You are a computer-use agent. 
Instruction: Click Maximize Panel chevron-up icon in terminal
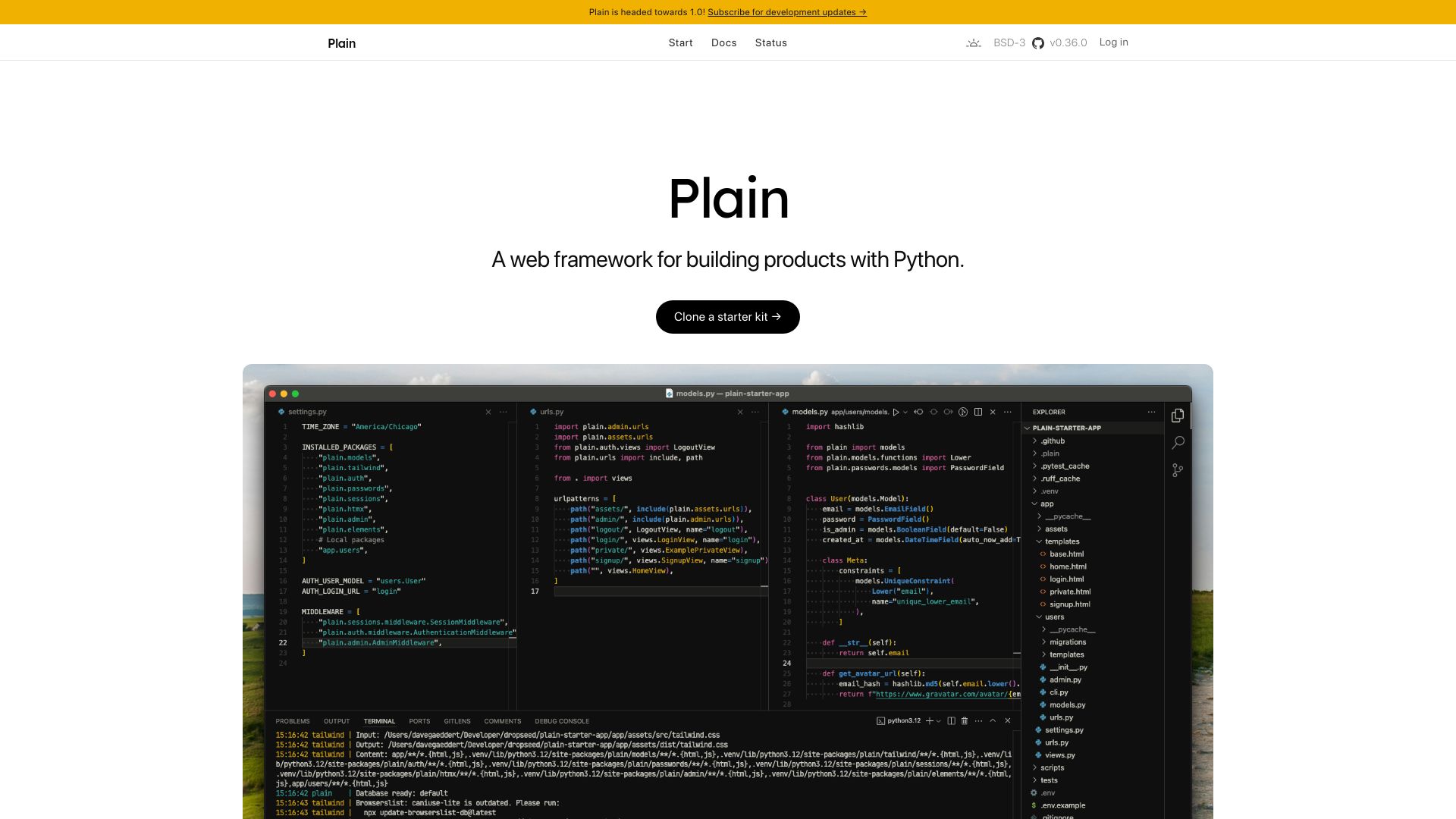click(x=993, y=720)
